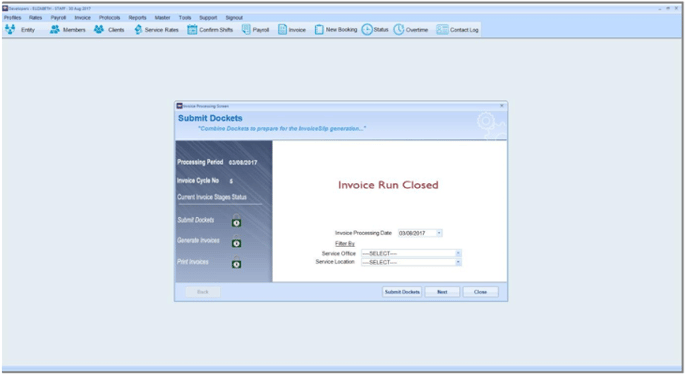Click the Next button in dialog
The height and width of the screenshot is (376, 688).
point(442,292)
